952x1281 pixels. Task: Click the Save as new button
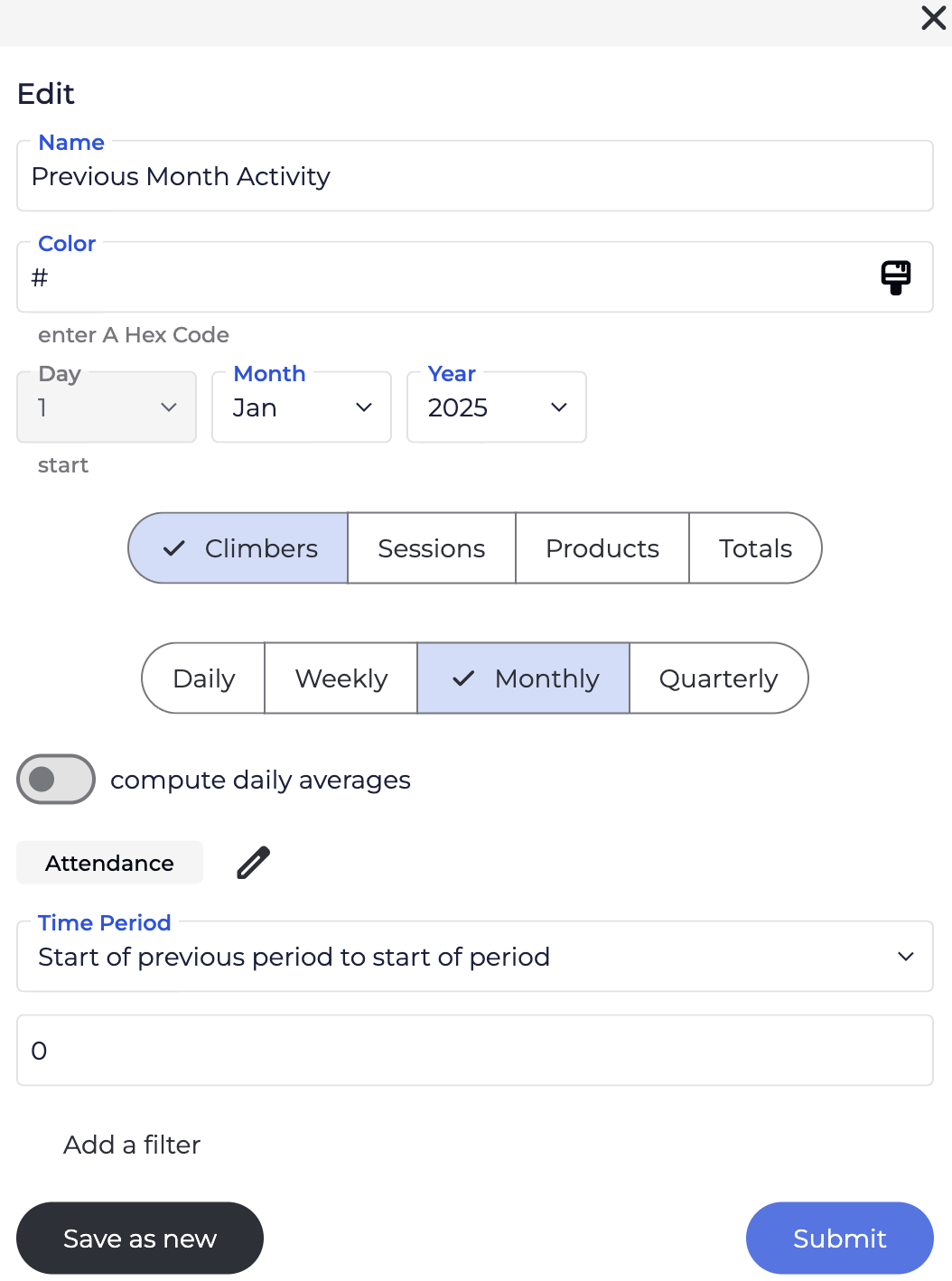(140, 1238)
